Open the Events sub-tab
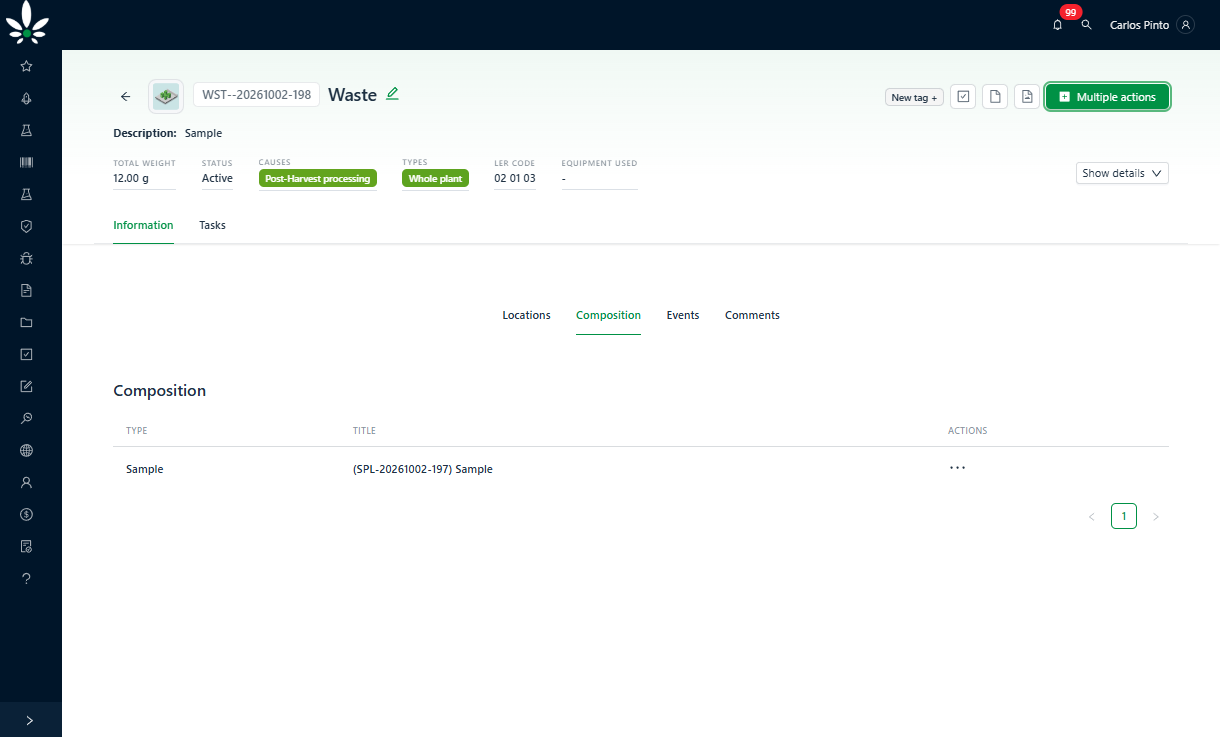 [683, 315]
